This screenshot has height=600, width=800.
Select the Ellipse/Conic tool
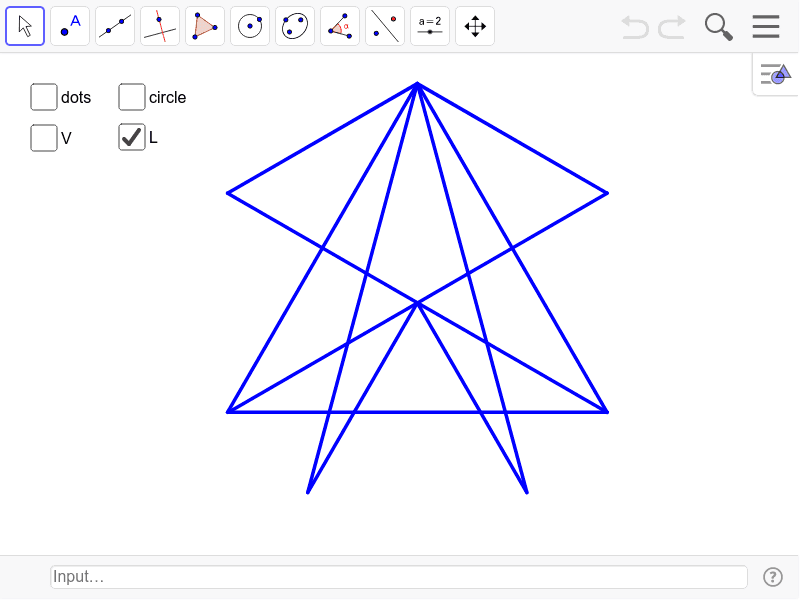(x=294, y=25)
